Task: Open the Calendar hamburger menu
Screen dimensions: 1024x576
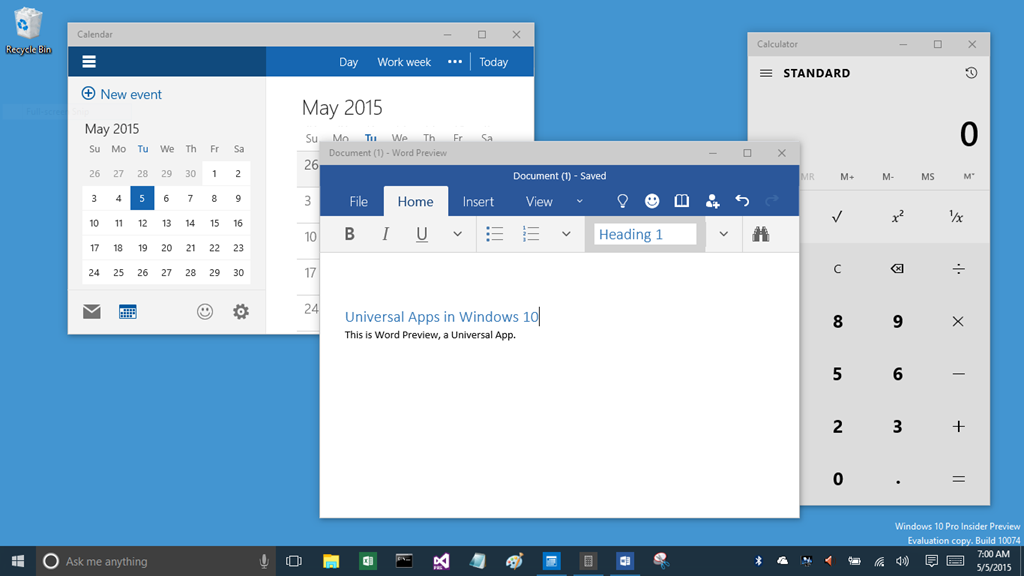Action: (89, 62)
